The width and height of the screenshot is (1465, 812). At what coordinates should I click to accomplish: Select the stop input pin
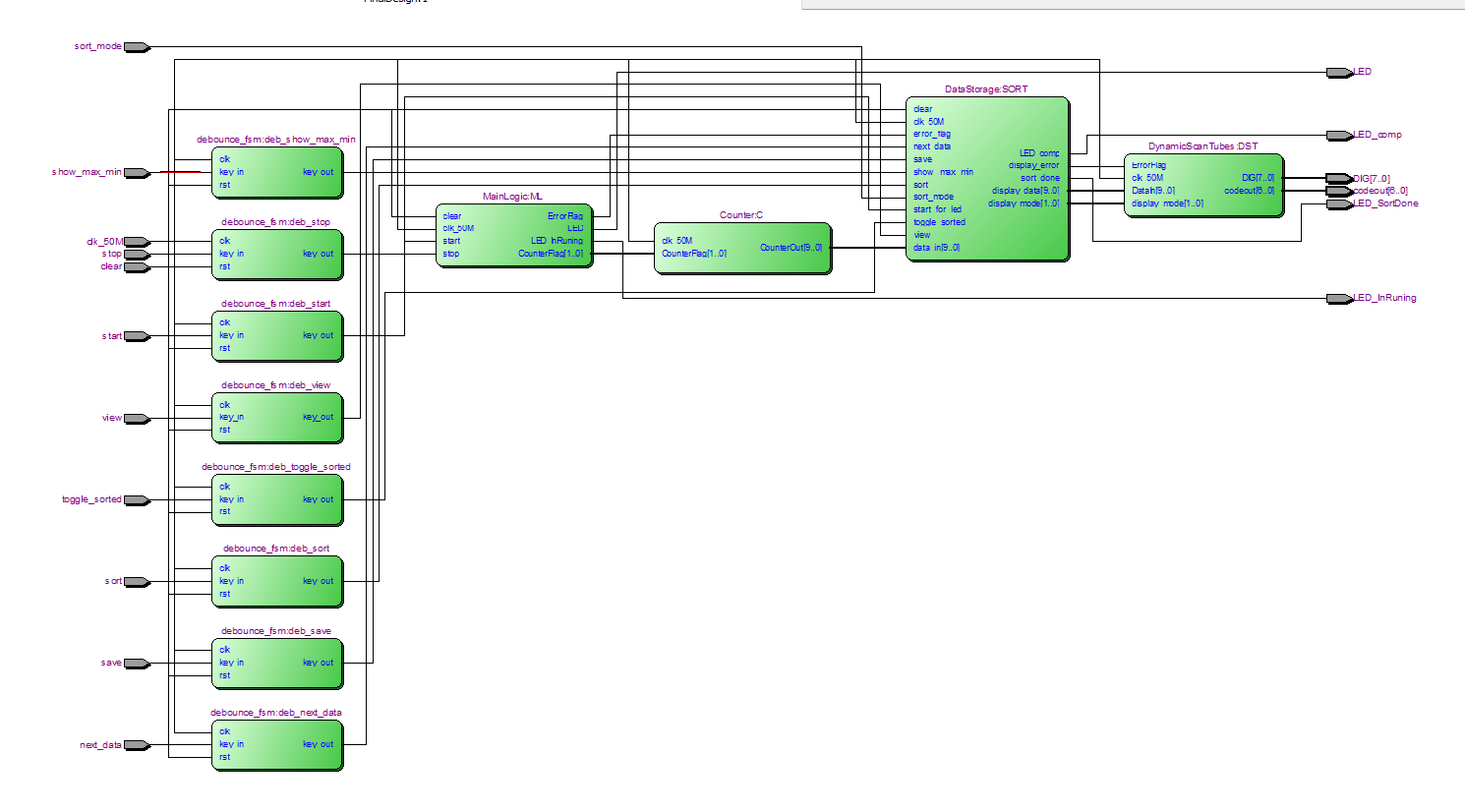click(137, 255)
